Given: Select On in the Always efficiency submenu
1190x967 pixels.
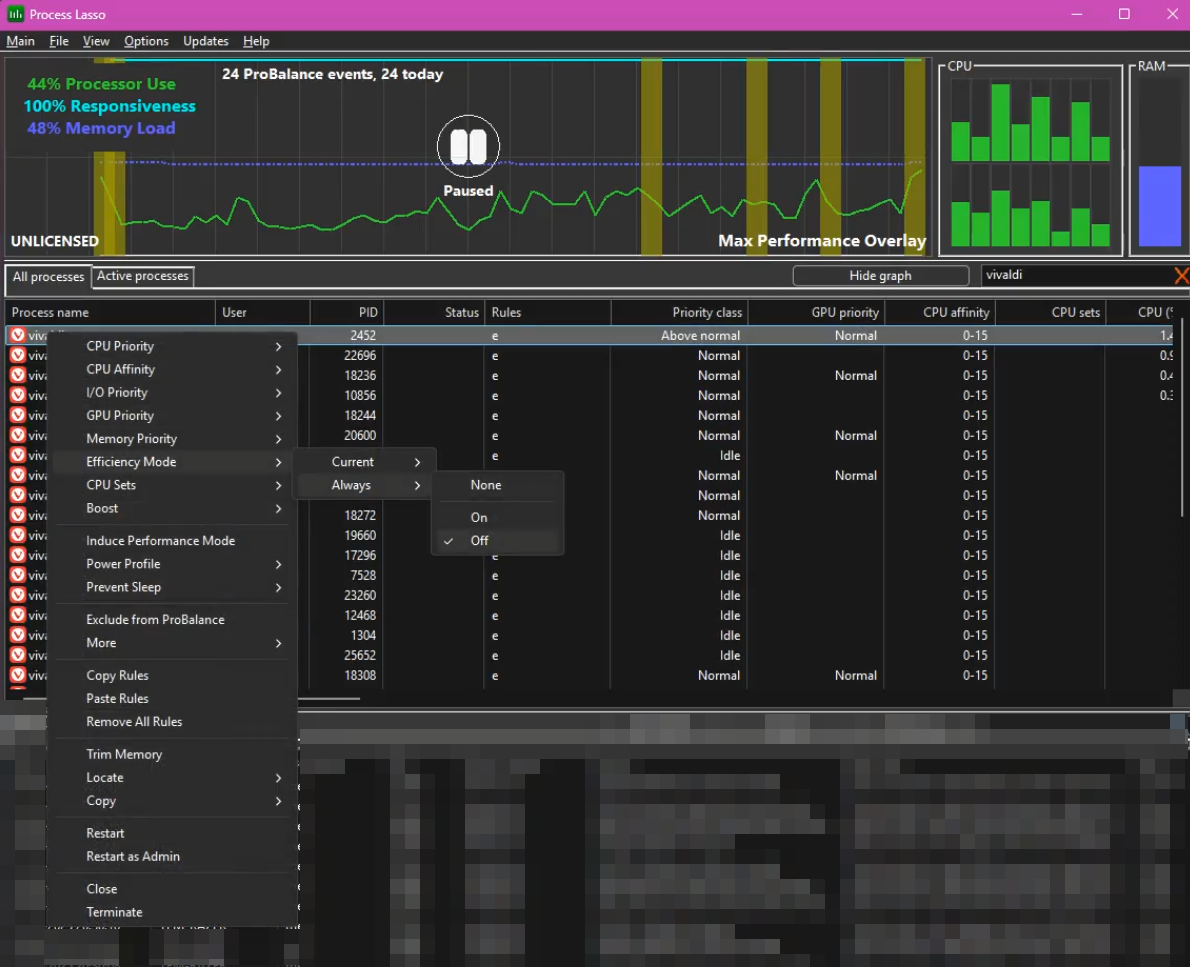Looking at the screenshot, I should pyautogui.click(x=479, y=517).
